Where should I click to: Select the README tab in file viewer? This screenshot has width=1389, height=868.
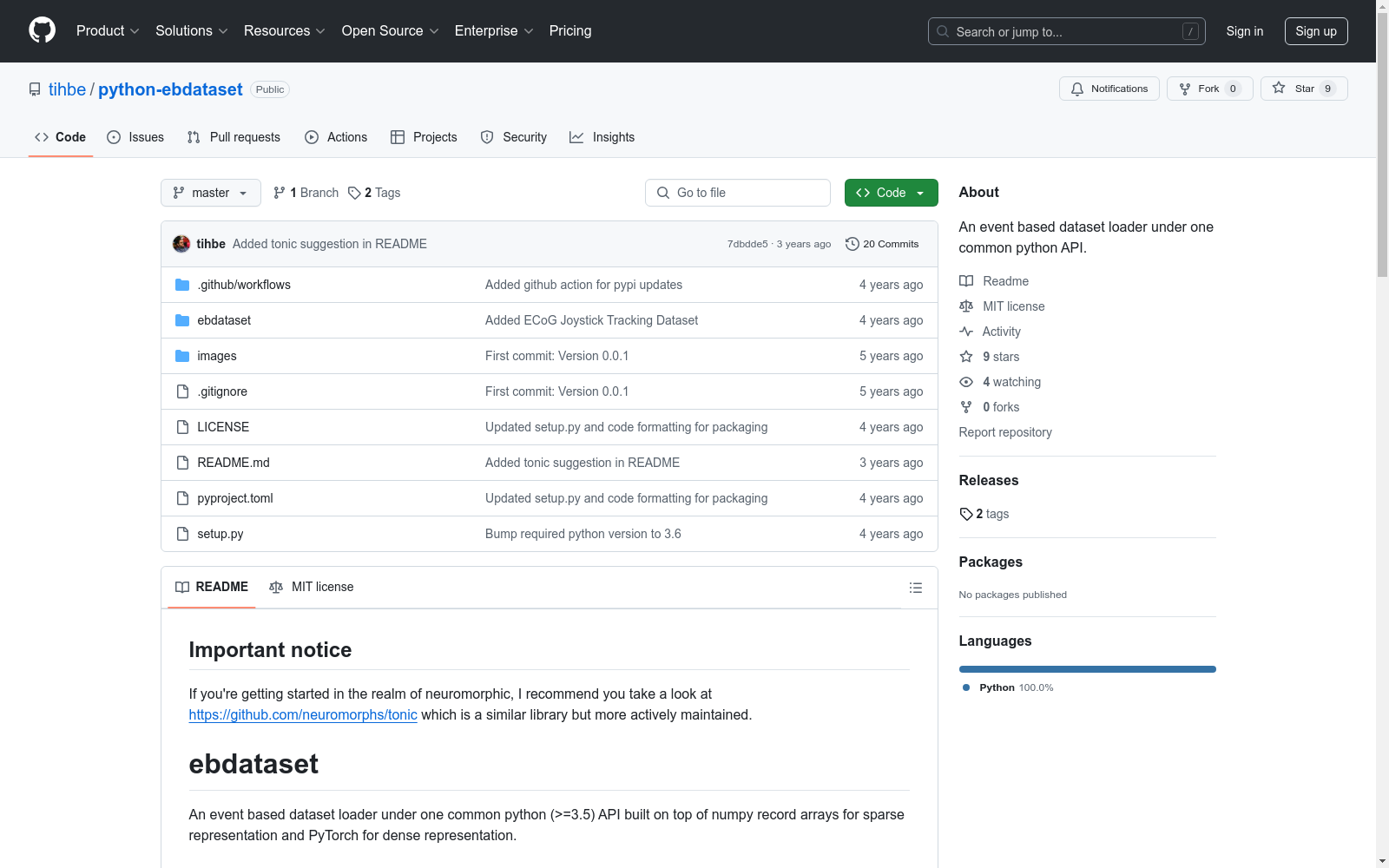[212, 587]
